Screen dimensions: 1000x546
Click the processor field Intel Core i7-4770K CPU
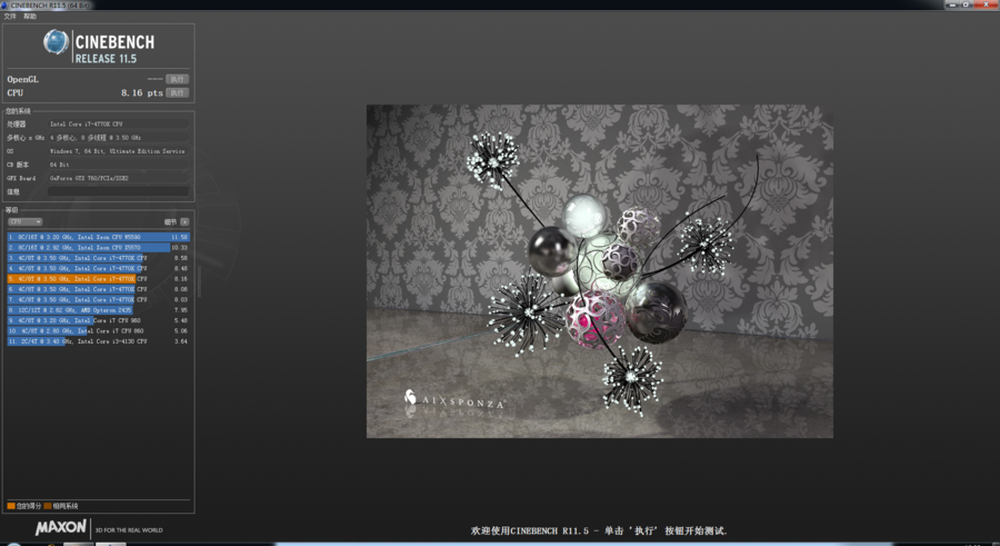[x=118, y=124]
